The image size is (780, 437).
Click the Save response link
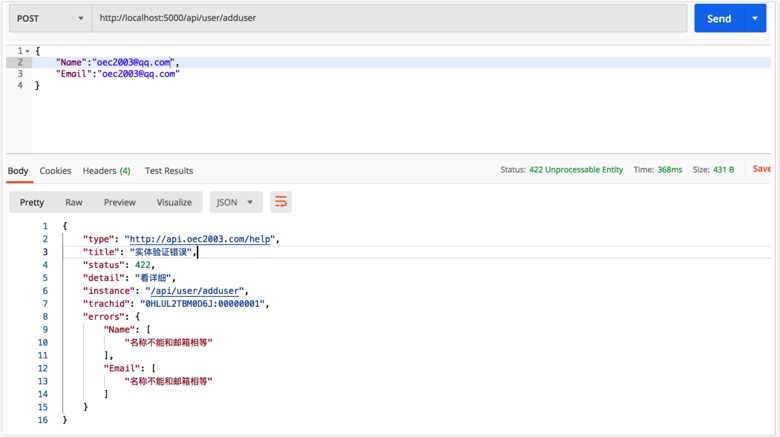(x=761, y=169)
